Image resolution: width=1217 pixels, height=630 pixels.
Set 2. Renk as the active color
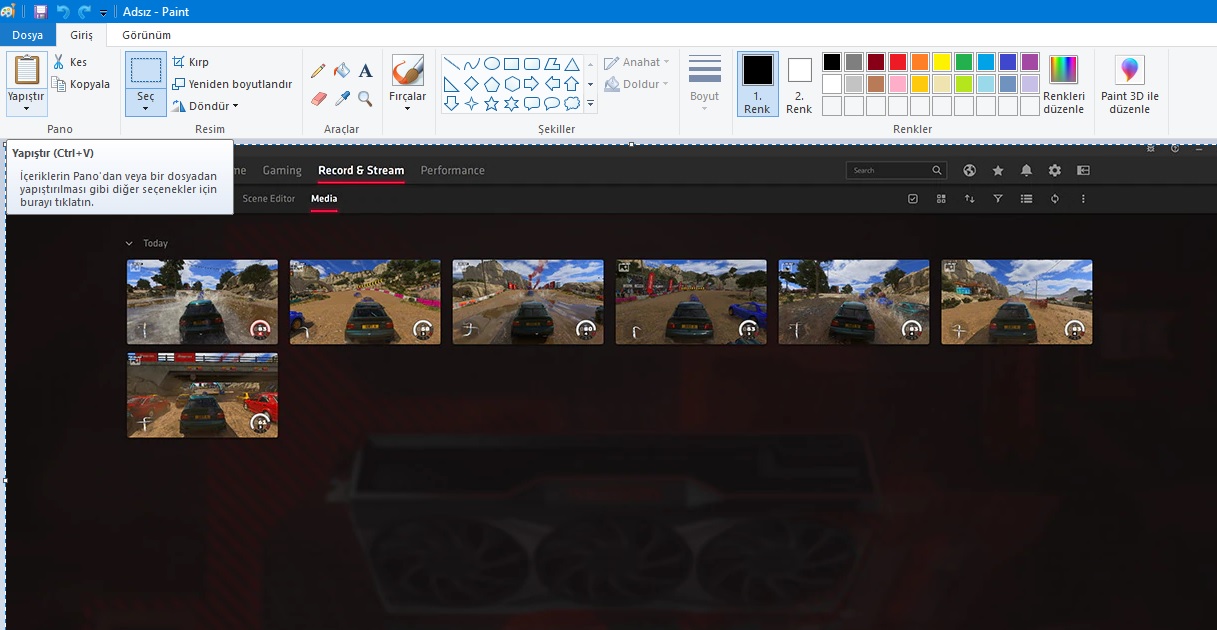799,84
